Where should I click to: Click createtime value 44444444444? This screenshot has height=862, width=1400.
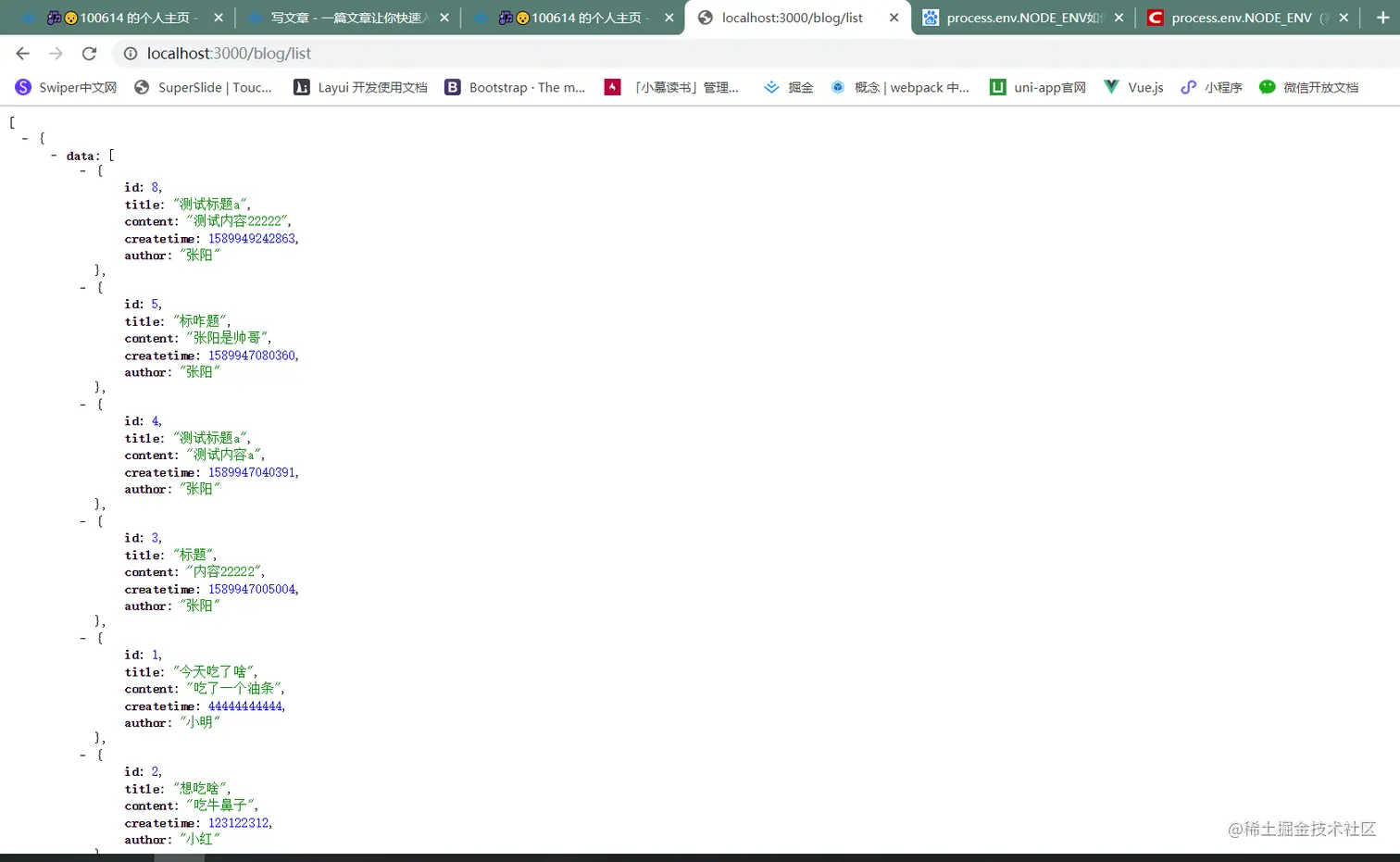tap(244, 706)
